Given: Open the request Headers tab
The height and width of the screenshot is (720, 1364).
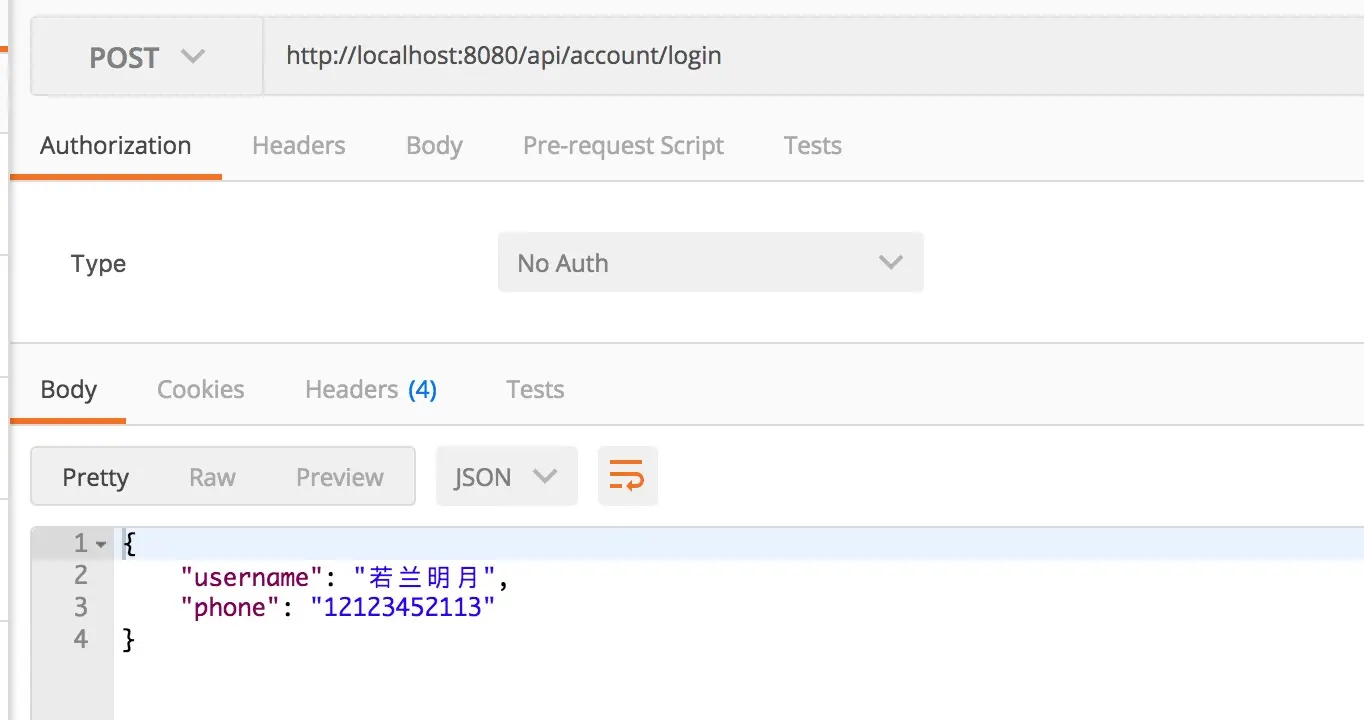Looking at the screenshot, I should tap(298, 146).
